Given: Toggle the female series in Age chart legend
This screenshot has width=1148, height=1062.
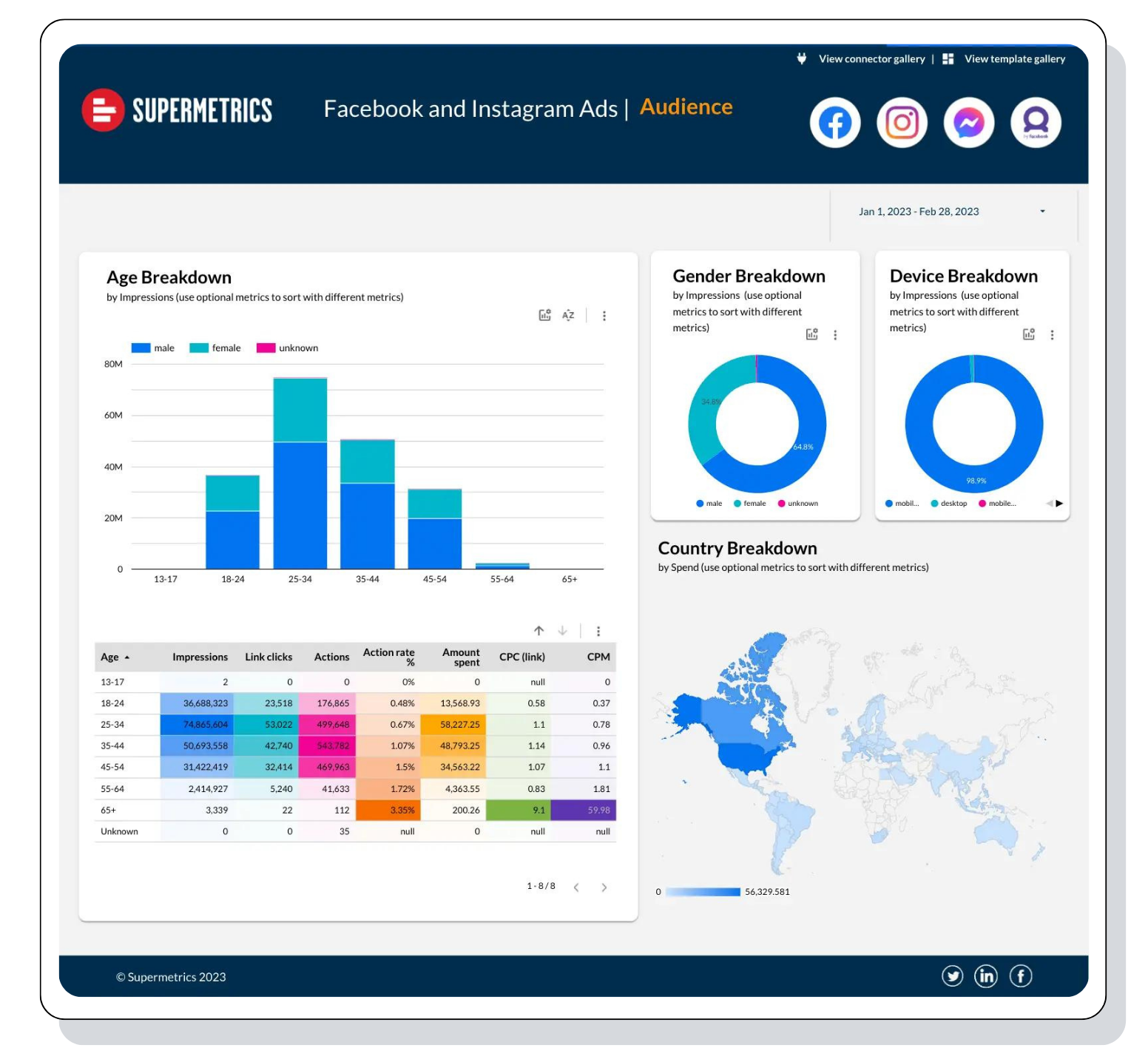Looking at the screenshot, I should (215, 348).
